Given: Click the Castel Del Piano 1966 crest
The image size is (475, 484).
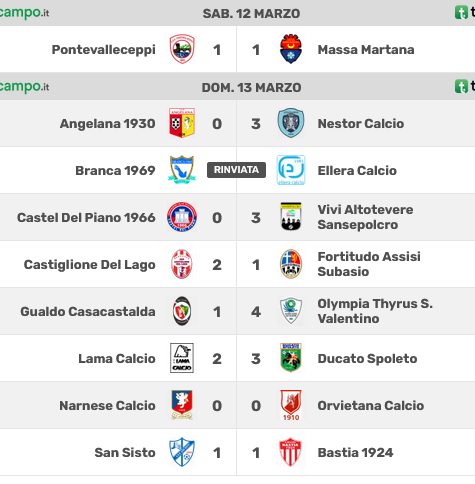Looking at the screenshot, I should (182, 217).
